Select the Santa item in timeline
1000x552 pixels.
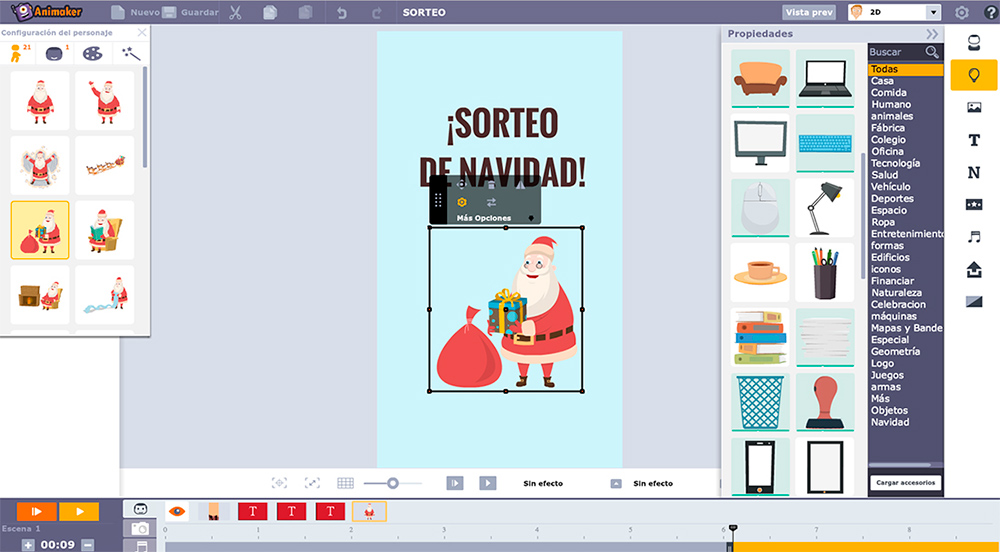coord(369,511)
